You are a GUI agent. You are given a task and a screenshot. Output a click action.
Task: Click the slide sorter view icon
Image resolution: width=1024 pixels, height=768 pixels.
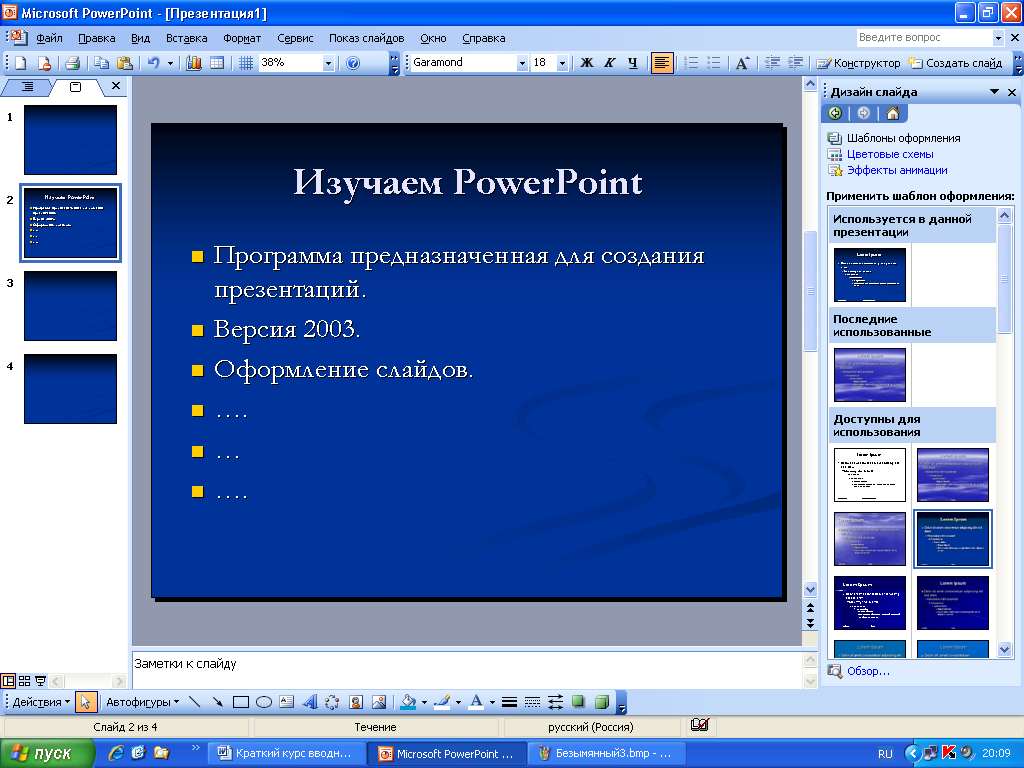click(24, 681)
